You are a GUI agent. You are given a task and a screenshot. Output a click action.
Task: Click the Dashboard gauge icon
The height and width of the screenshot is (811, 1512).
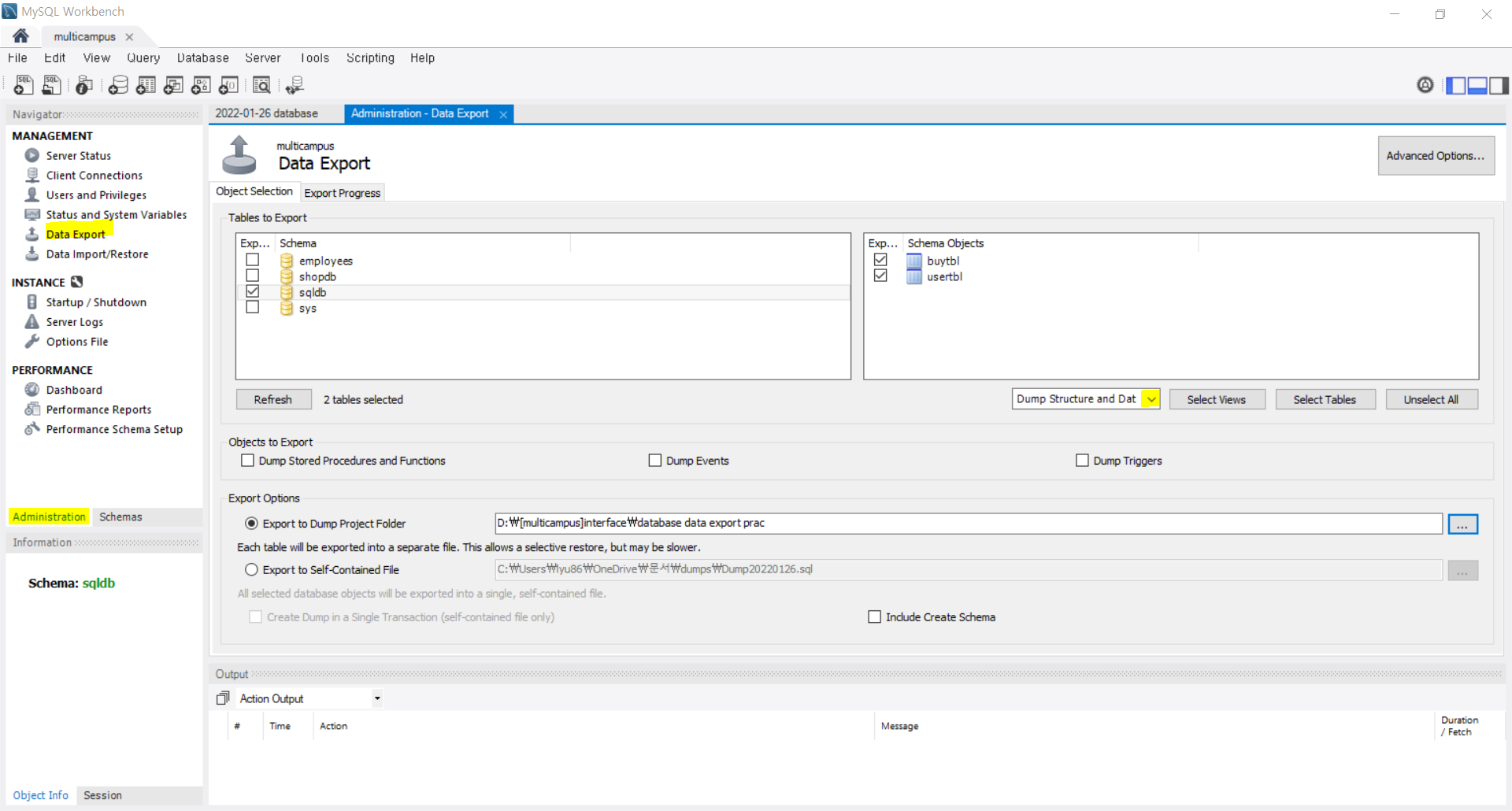click(32, 389)
